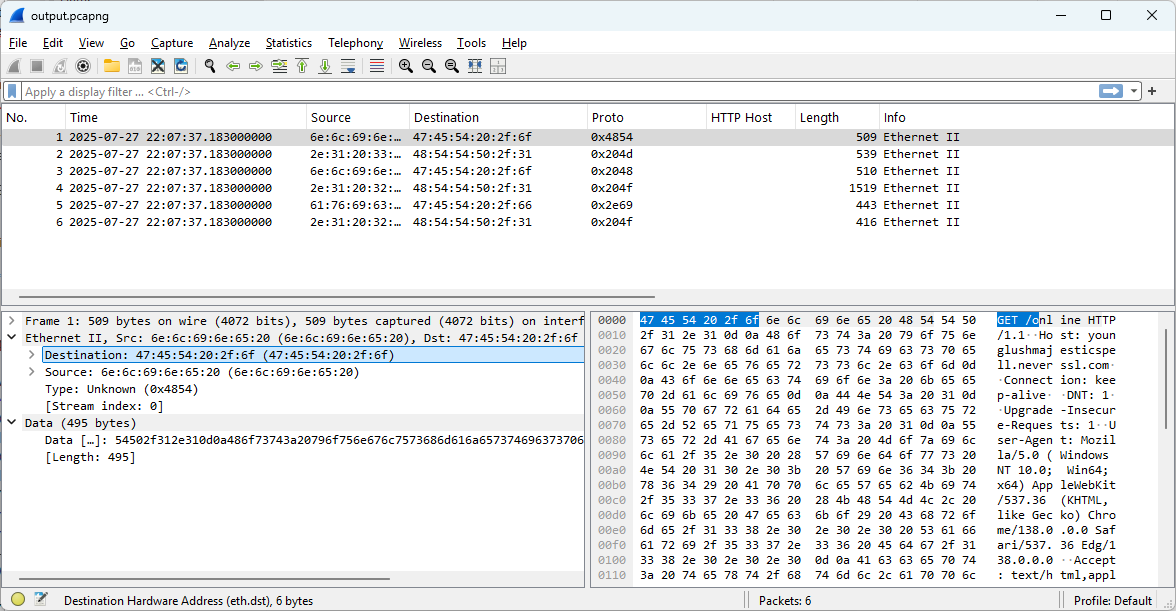The width and height of the screenshot is (1176, 611).
Task: Sort by the Length column header
Action: [x=837, y=118]
